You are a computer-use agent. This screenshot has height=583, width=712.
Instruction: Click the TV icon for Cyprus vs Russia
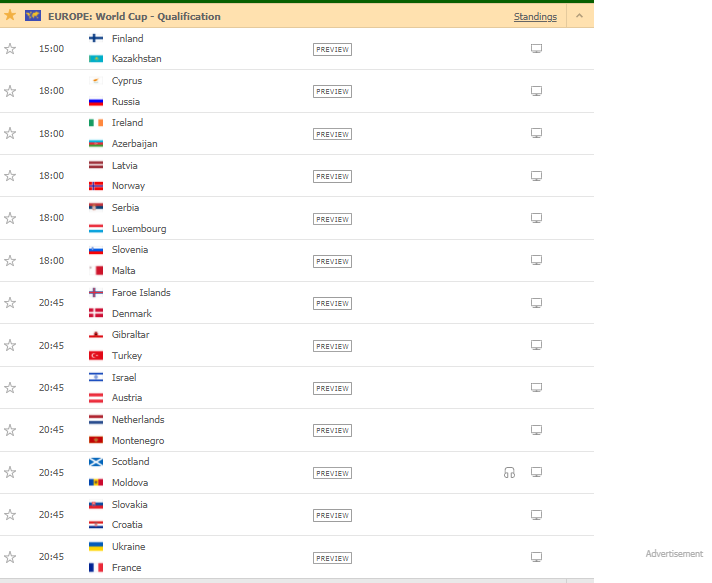point(536,91)
